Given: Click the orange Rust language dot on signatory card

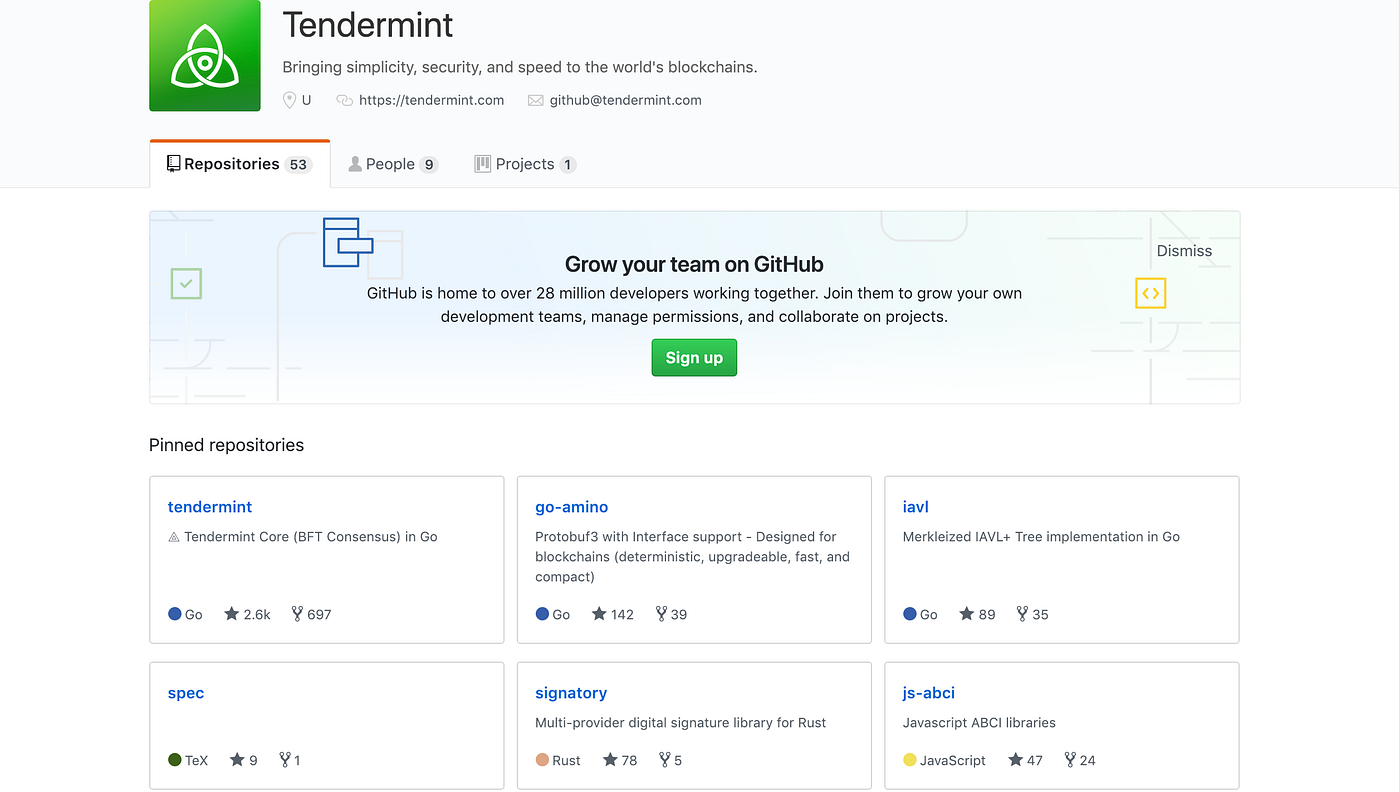Looking at the screenshot, I should (x=542, y=760).
